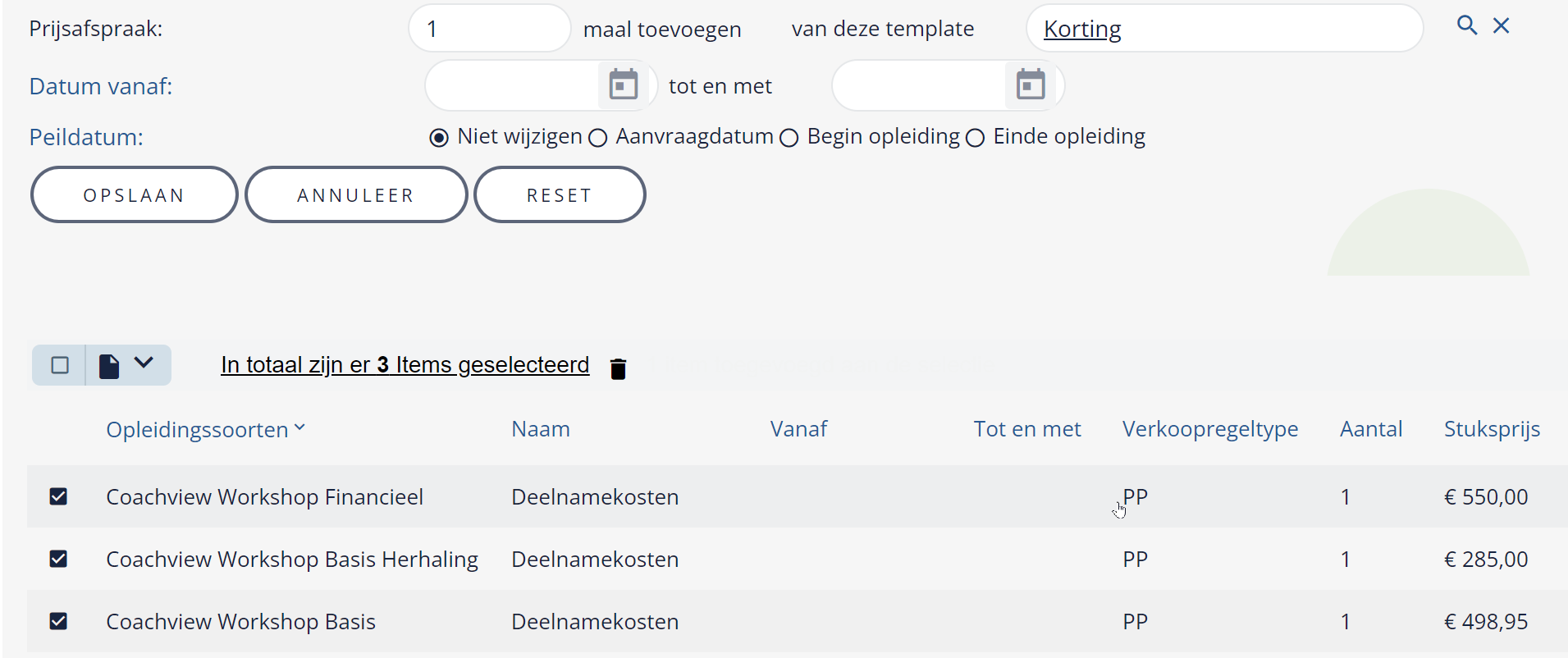Image resolution: width=1568 pixels, height=658 pixels.
Task: Clear the template field with the X icon
Action: (x=1502, y=25)
